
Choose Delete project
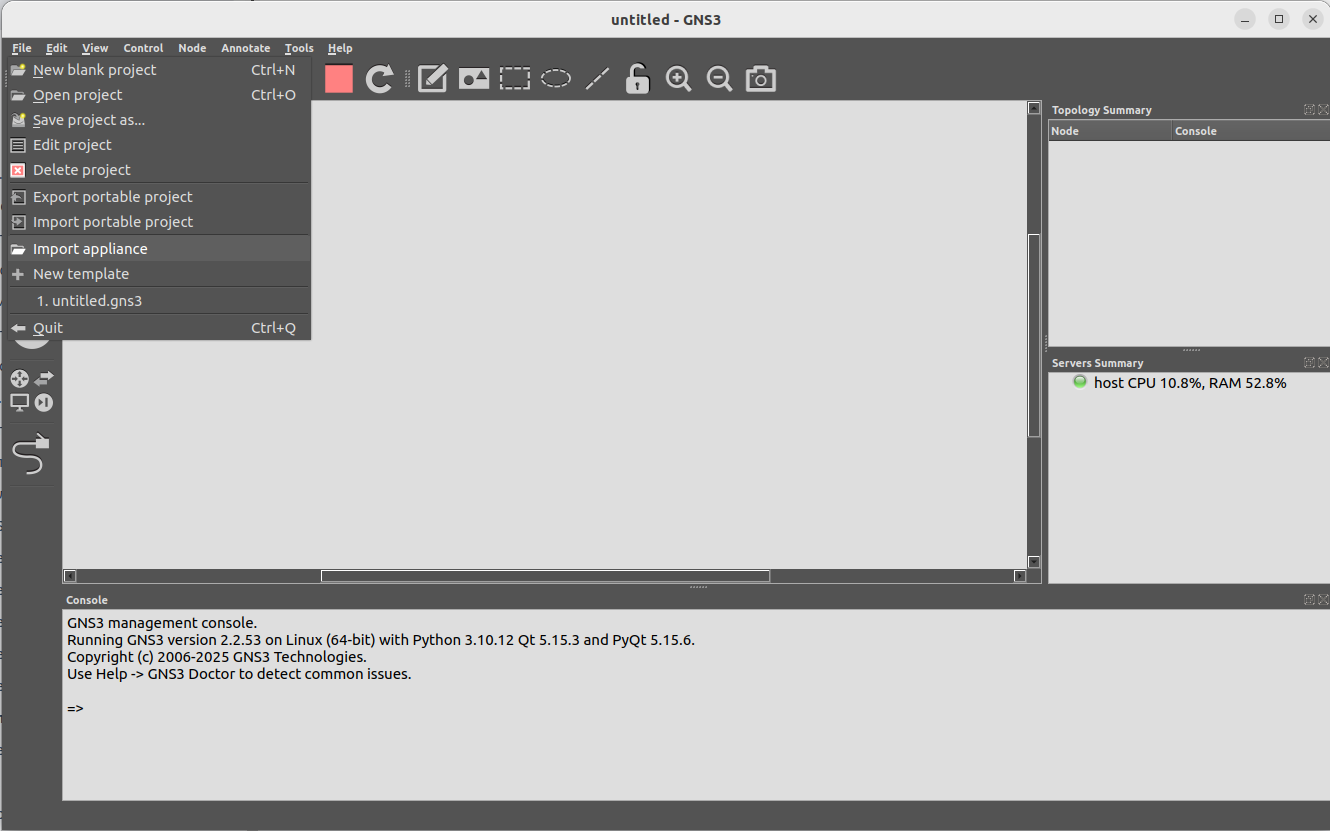pos(159,170)
